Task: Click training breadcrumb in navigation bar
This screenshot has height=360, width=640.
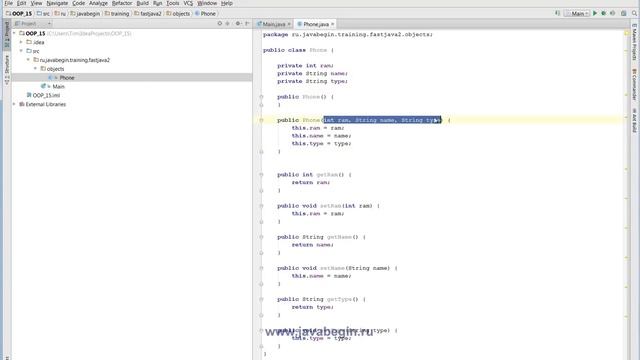Action: click(x=117, y=13)
